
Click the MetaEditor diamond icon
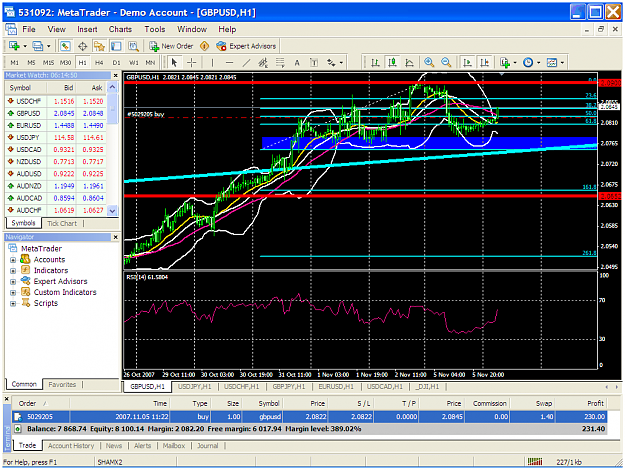pos(204,46)
